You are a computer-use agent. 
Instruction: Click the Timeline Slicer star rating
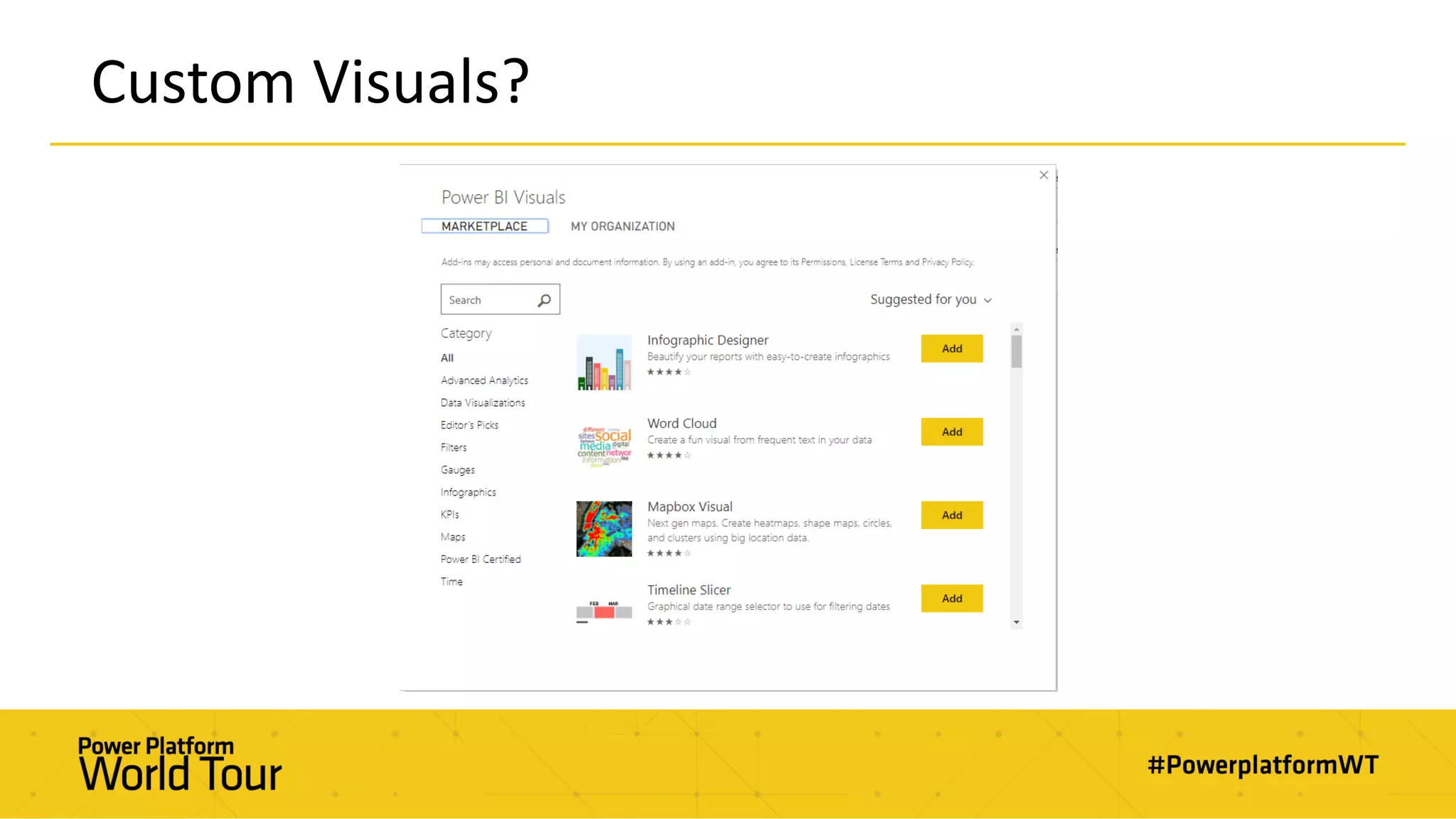(x=669, y=622)
